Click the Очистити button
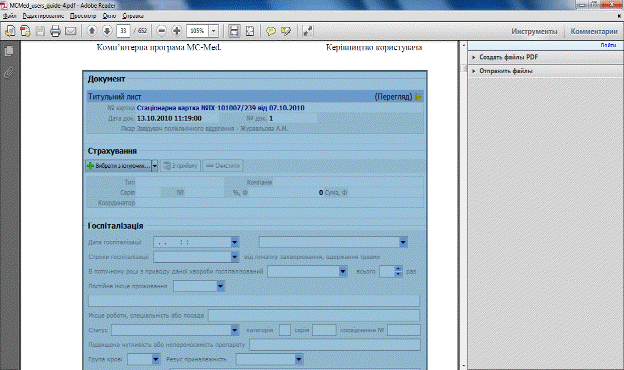The image size is (624, 370). [223, 166]
